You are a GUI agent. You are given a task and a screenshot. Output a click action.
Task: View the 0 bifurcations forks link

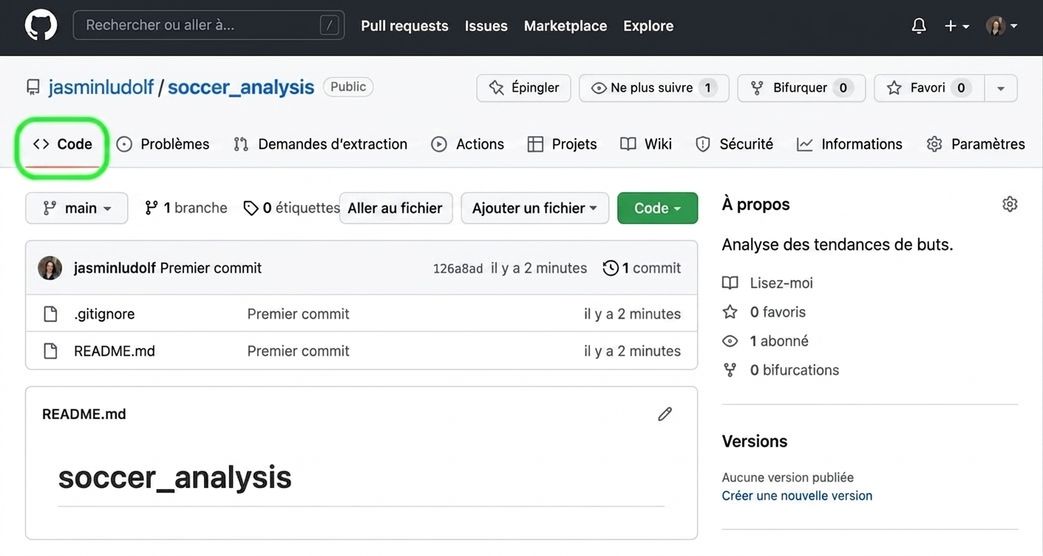[x=781, y=370]
